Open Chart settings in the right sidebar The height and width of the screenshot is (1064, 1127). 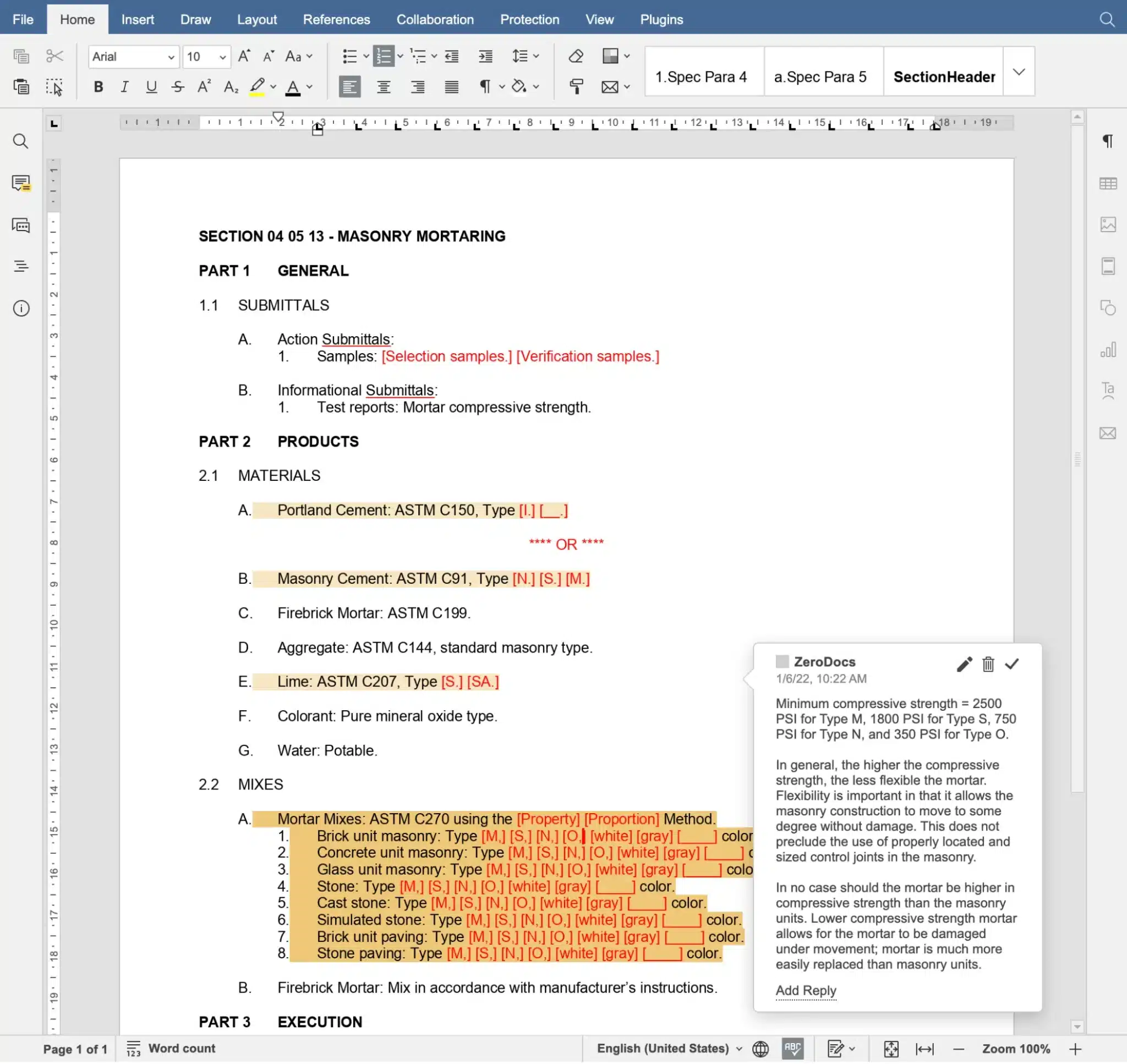tap(1108, 350)
